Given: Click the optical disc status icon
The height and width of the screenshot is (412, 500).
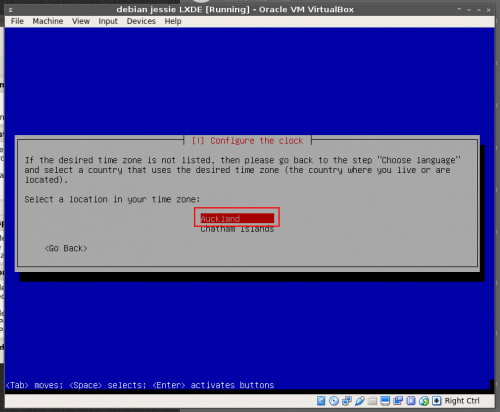Looking at the screenshot, I should click(334, 401).
